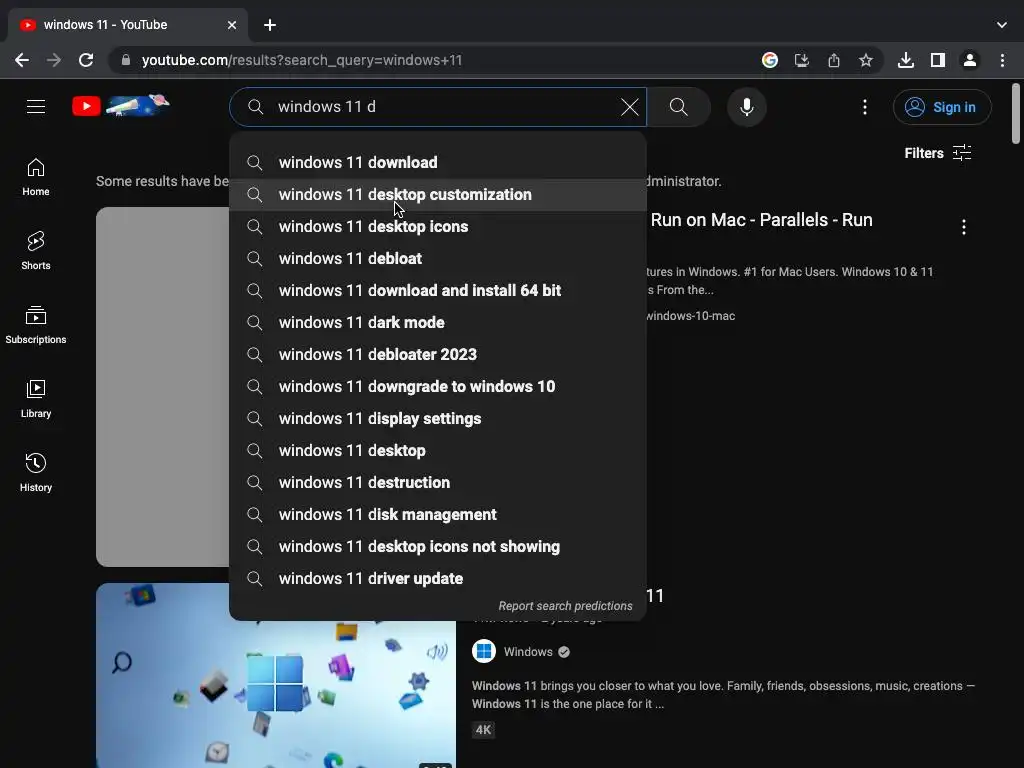Choose suggestion download and install 64 bit
1024x768 pixels.
(x=438, y=291)
